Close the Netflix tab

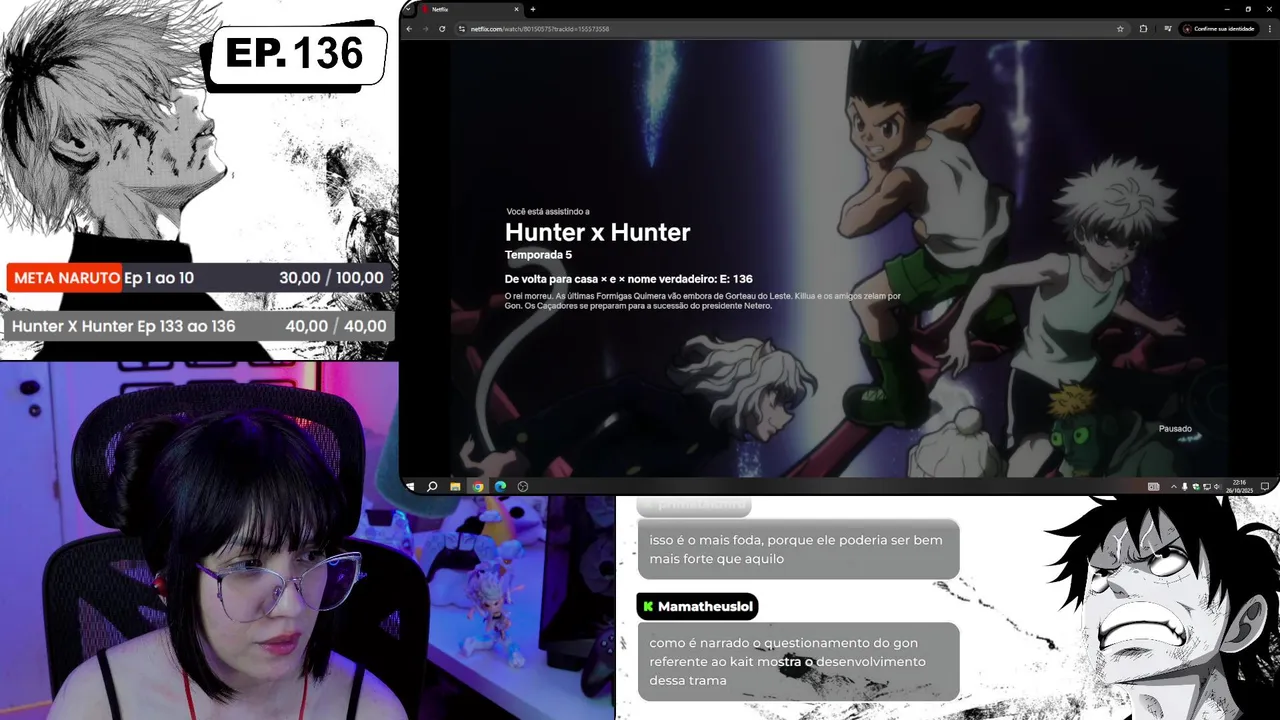516,9
